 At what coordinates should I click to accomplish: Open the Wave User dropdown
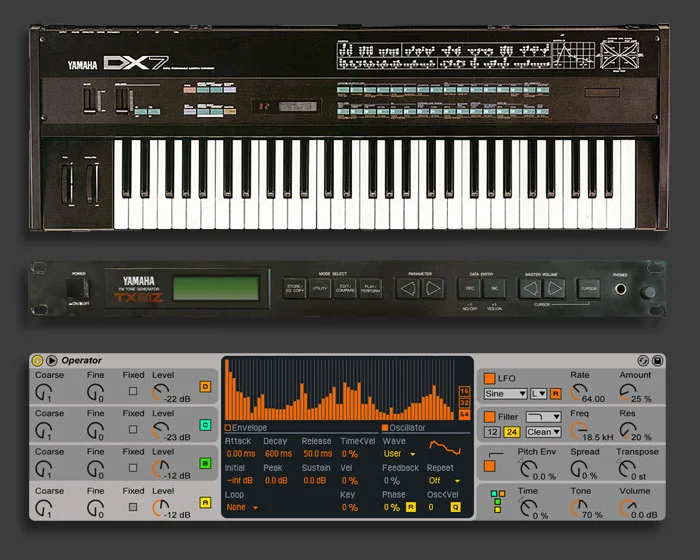[399, 454]
